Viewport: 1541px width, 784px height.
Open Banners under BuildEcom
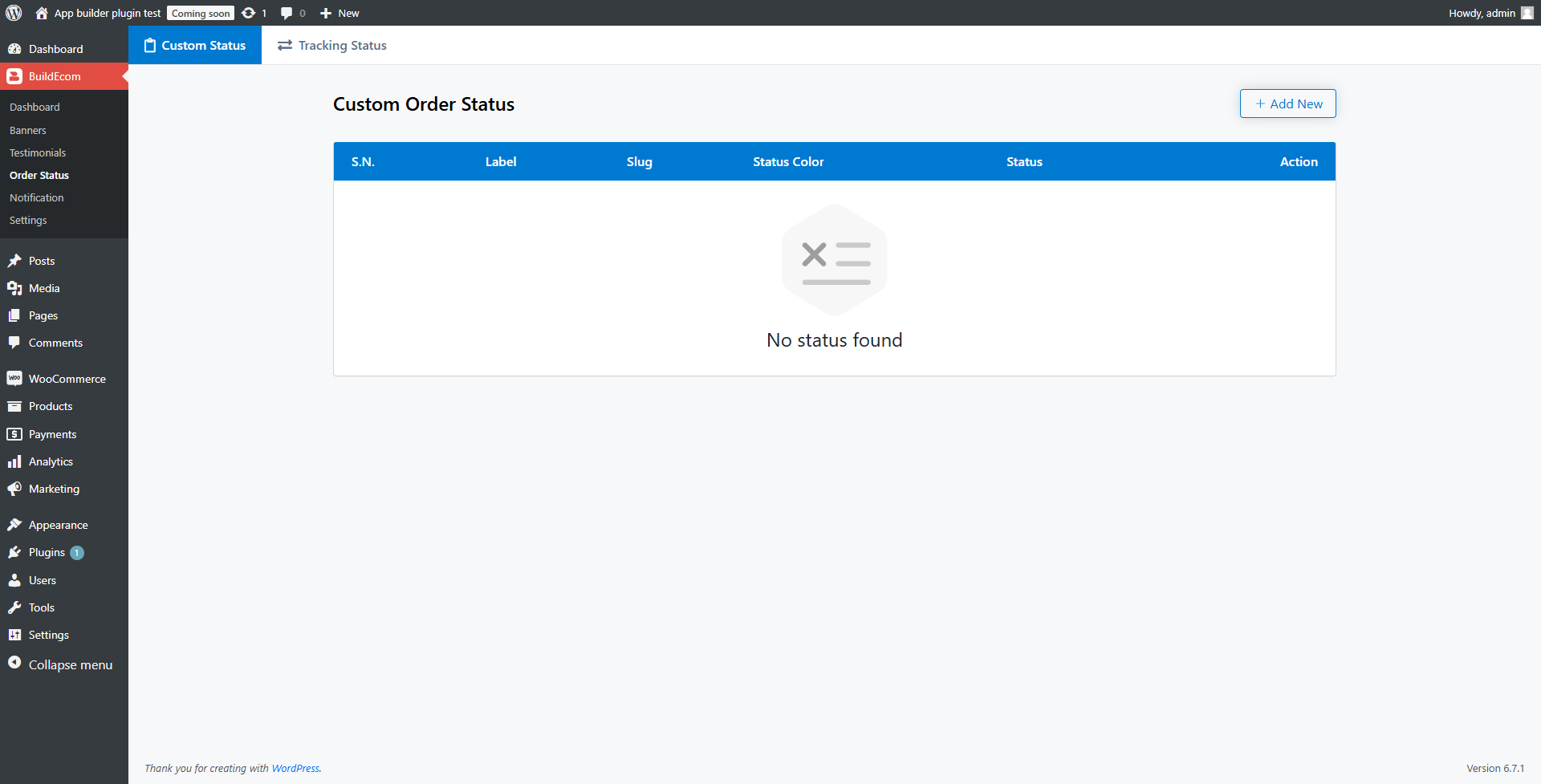pos(27,130)
